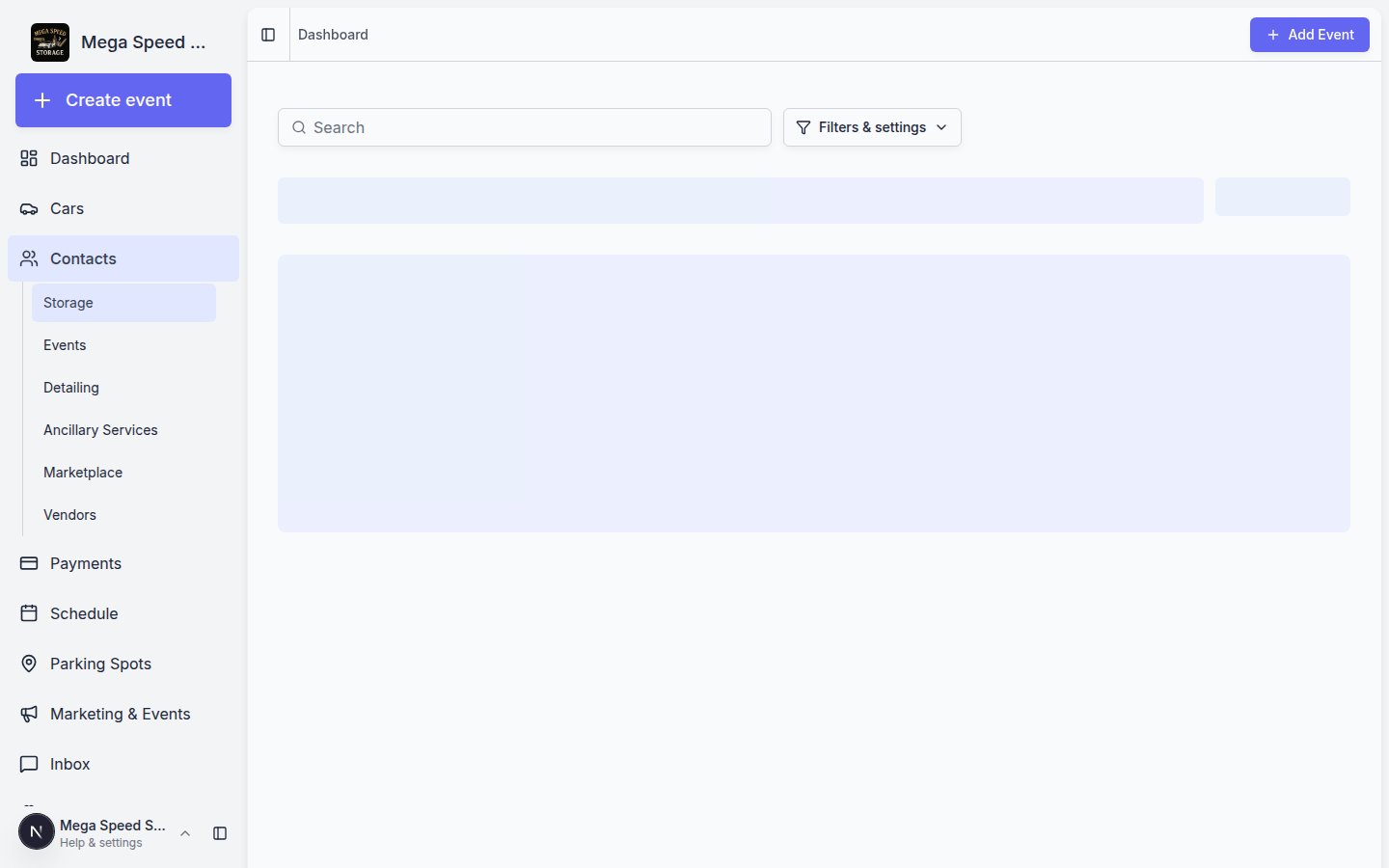The width and height of the screenshot is (1389, 868).
Task: Click the Contacts people icon
Action: coord(29,258)
